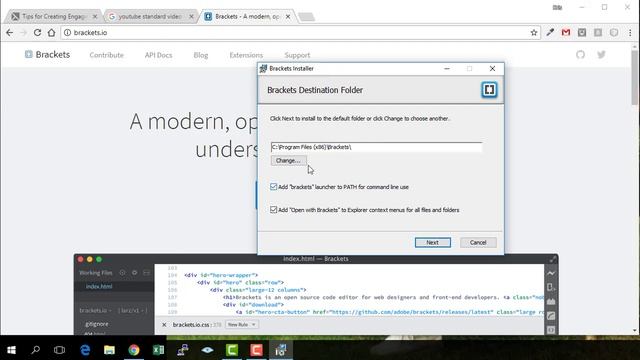Open Support in site navigation
Screen dimensions: 640x360
(297, 55)
